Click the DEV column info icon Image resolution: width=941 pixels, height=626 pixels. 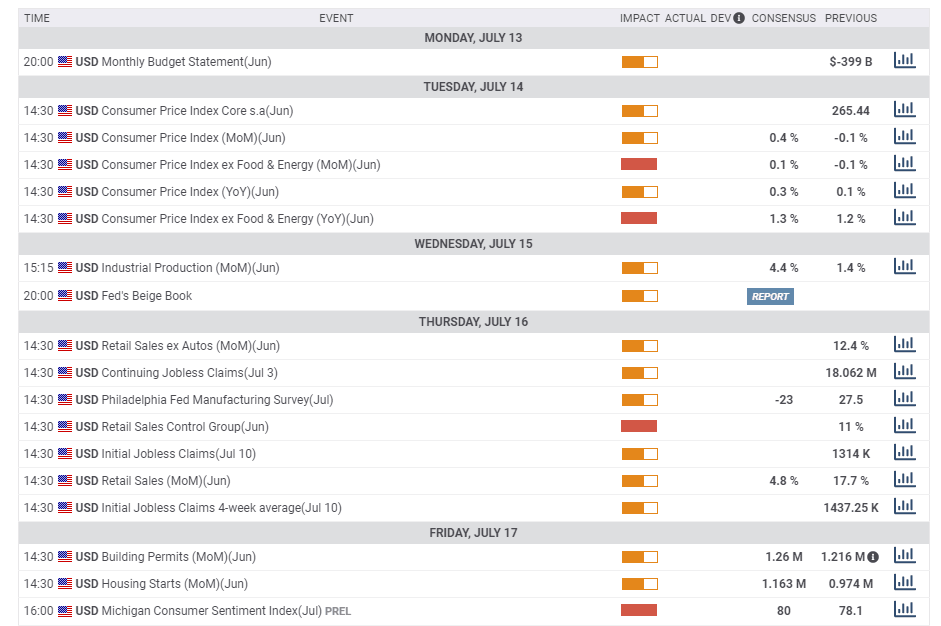[x=739, y=18]
